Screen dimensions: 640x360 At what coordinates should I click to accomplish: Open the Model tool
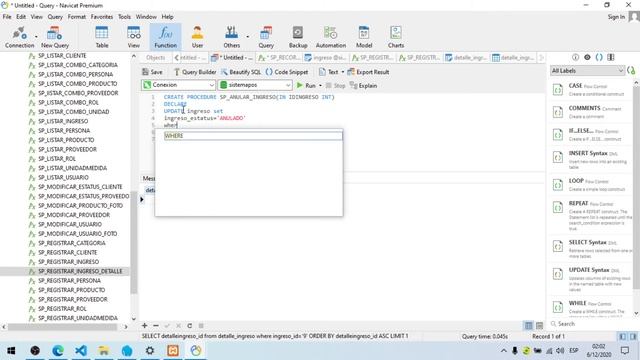[364, 37]
